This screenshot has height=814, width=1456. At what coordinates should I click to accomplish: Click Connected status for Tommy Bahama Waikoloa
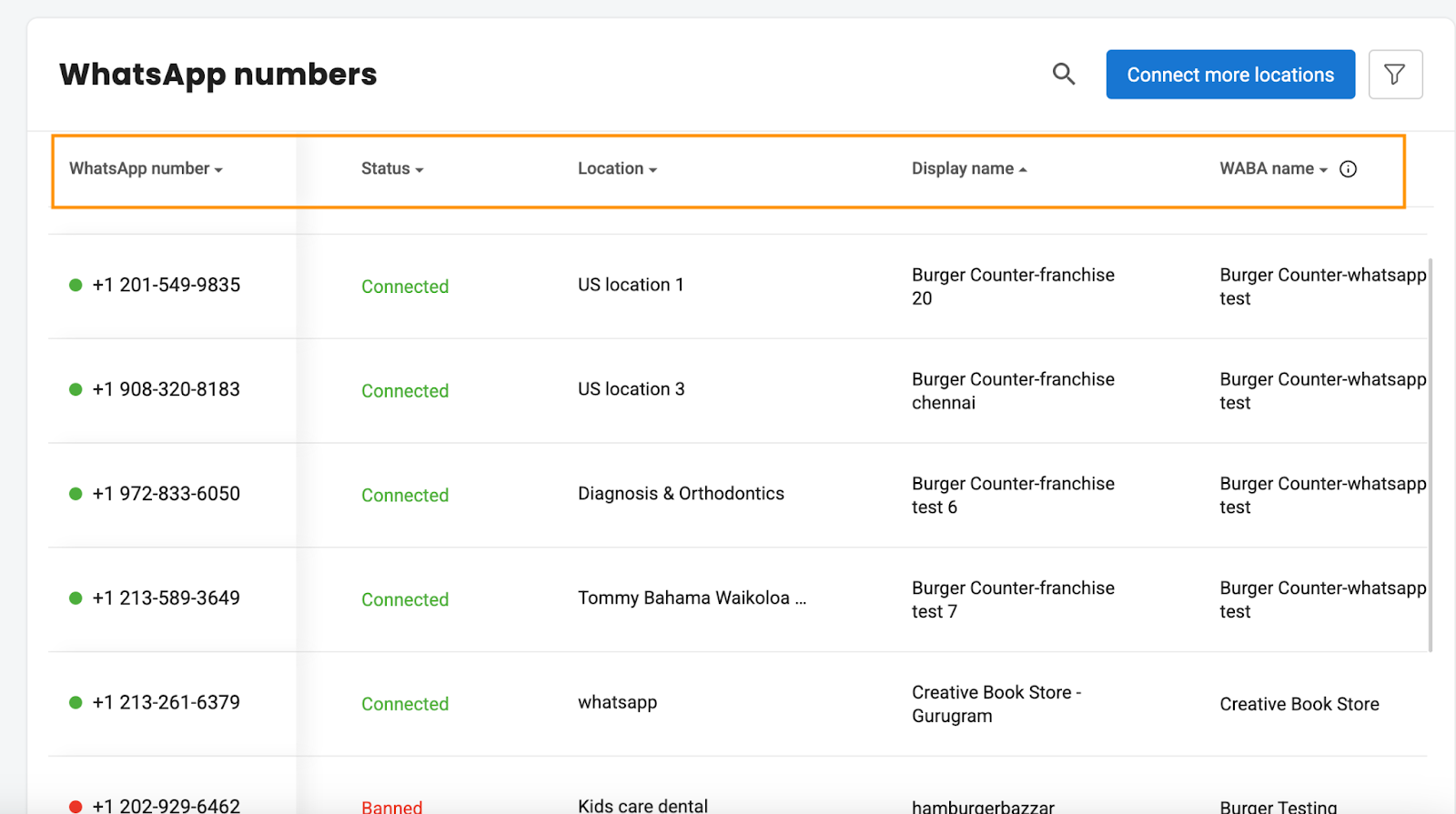coord(405,600)
